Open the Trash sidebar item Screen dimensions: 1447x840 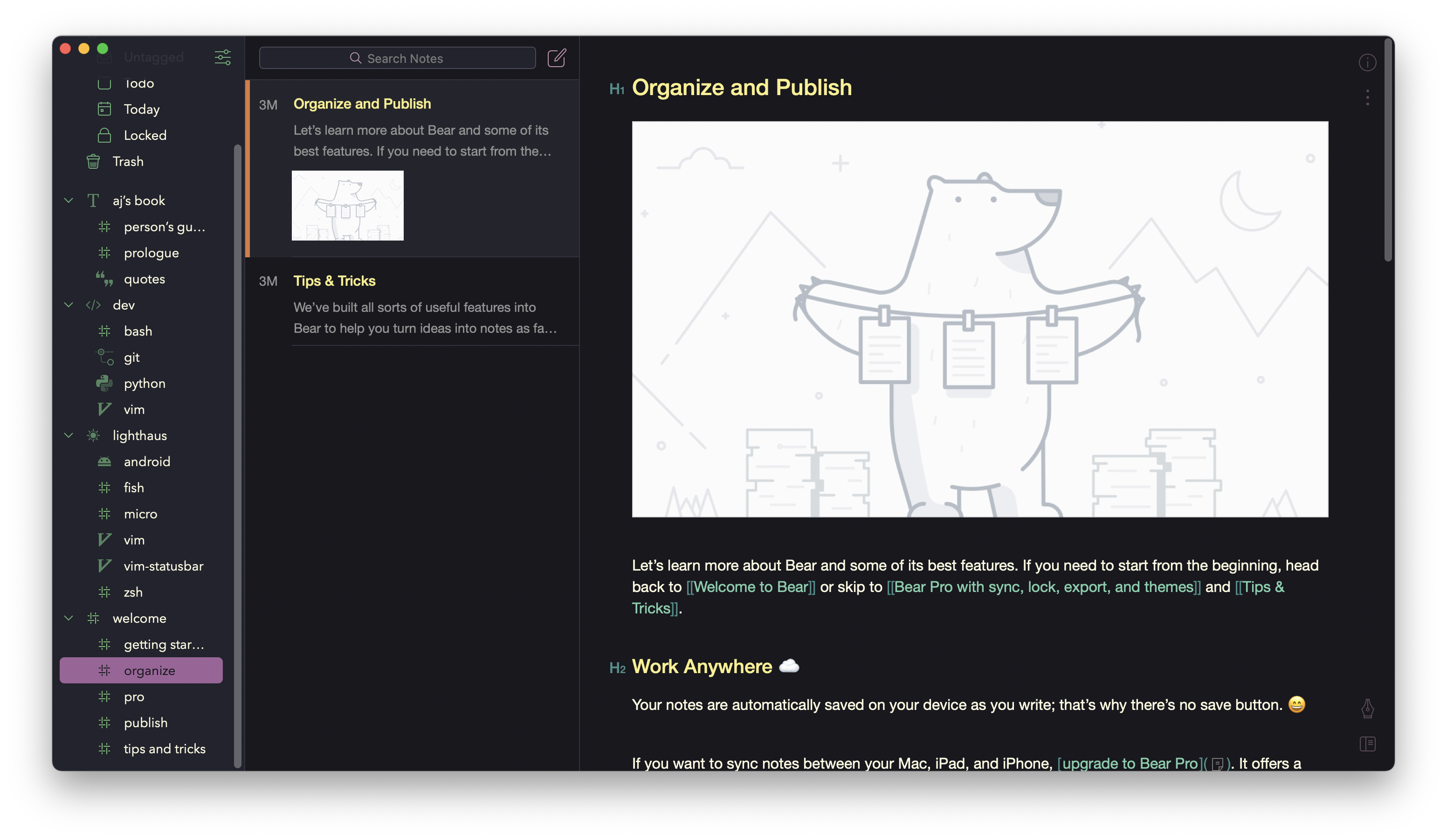tap(141, 161)
